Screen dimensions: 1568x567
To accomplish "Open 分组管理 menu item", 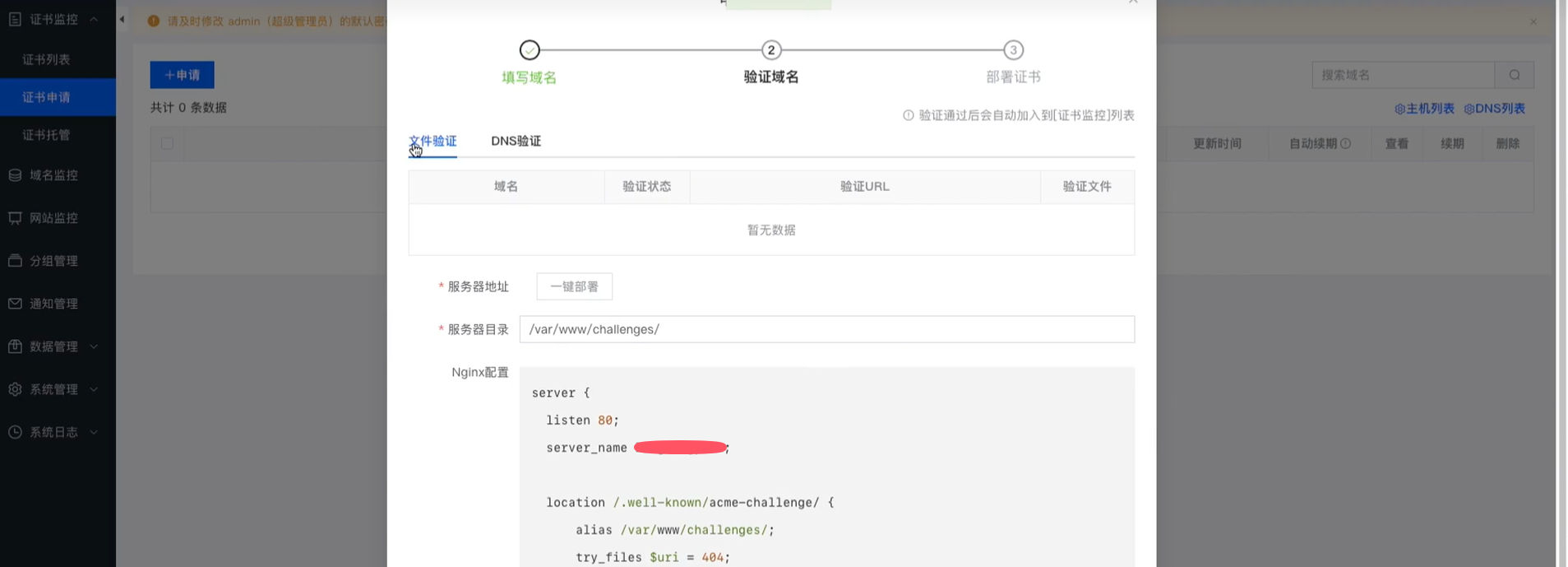I will (x=54, y=261).
